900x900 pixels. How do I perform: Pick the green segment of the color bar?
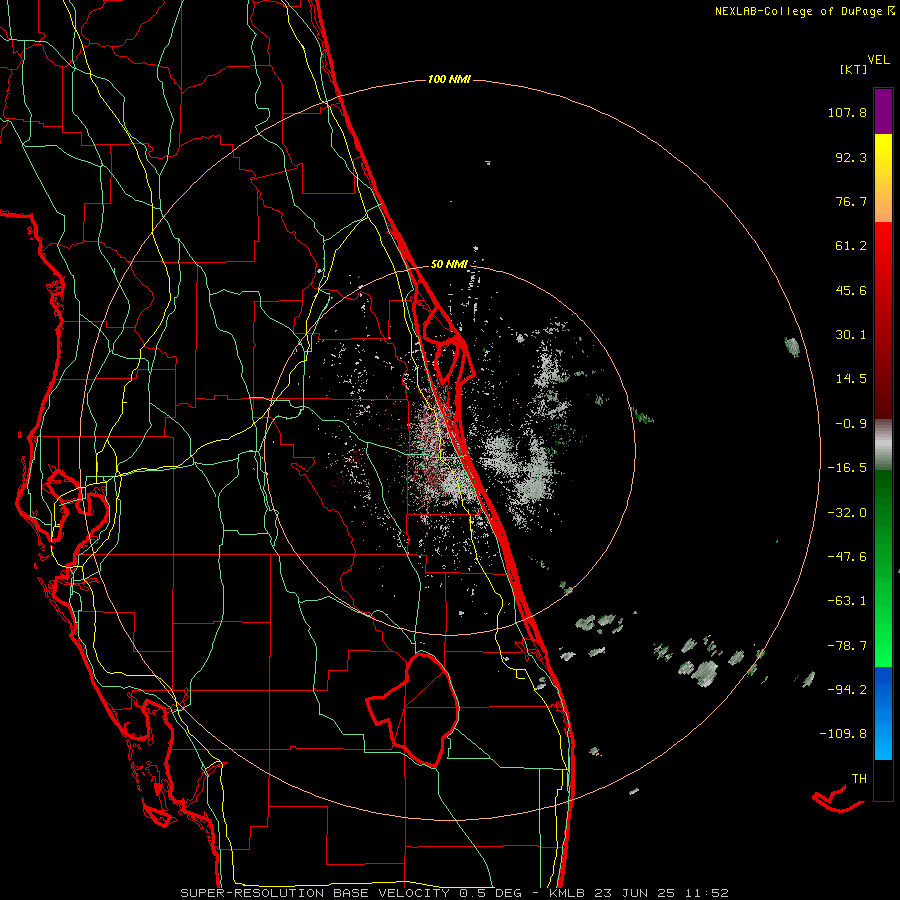pyautogui.click(x=883, y=568)
